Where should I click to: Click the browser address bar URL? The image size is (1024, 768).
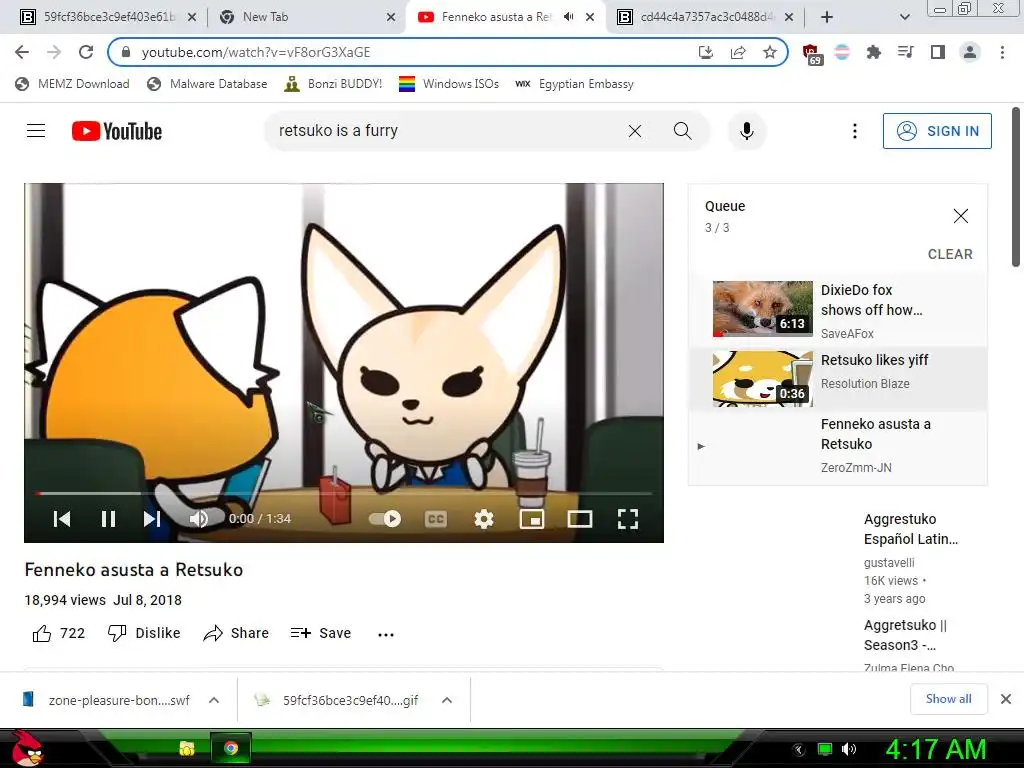[x=256, y=52]
